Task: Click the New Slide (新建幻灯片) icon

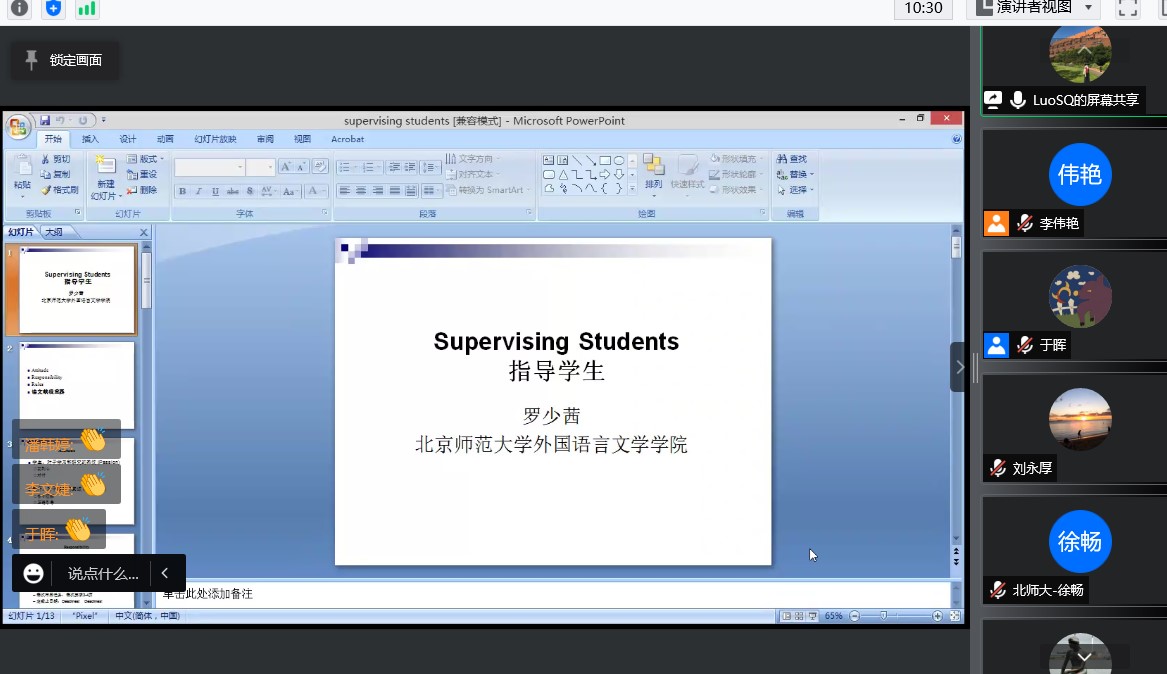Action: point(104,166)
